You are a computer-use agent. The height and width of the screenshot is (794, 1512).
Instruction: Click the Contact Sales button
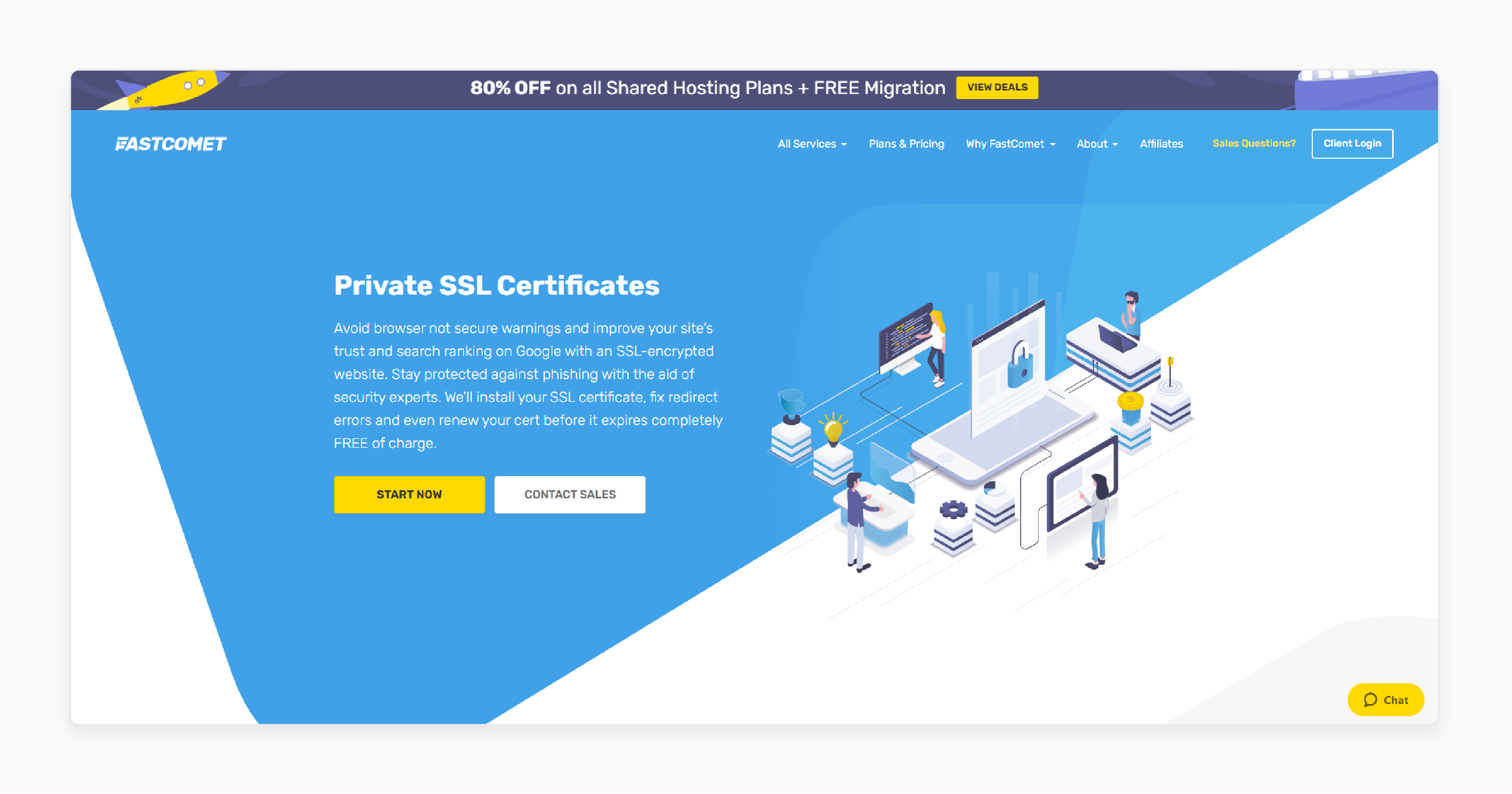coord(569,495)
